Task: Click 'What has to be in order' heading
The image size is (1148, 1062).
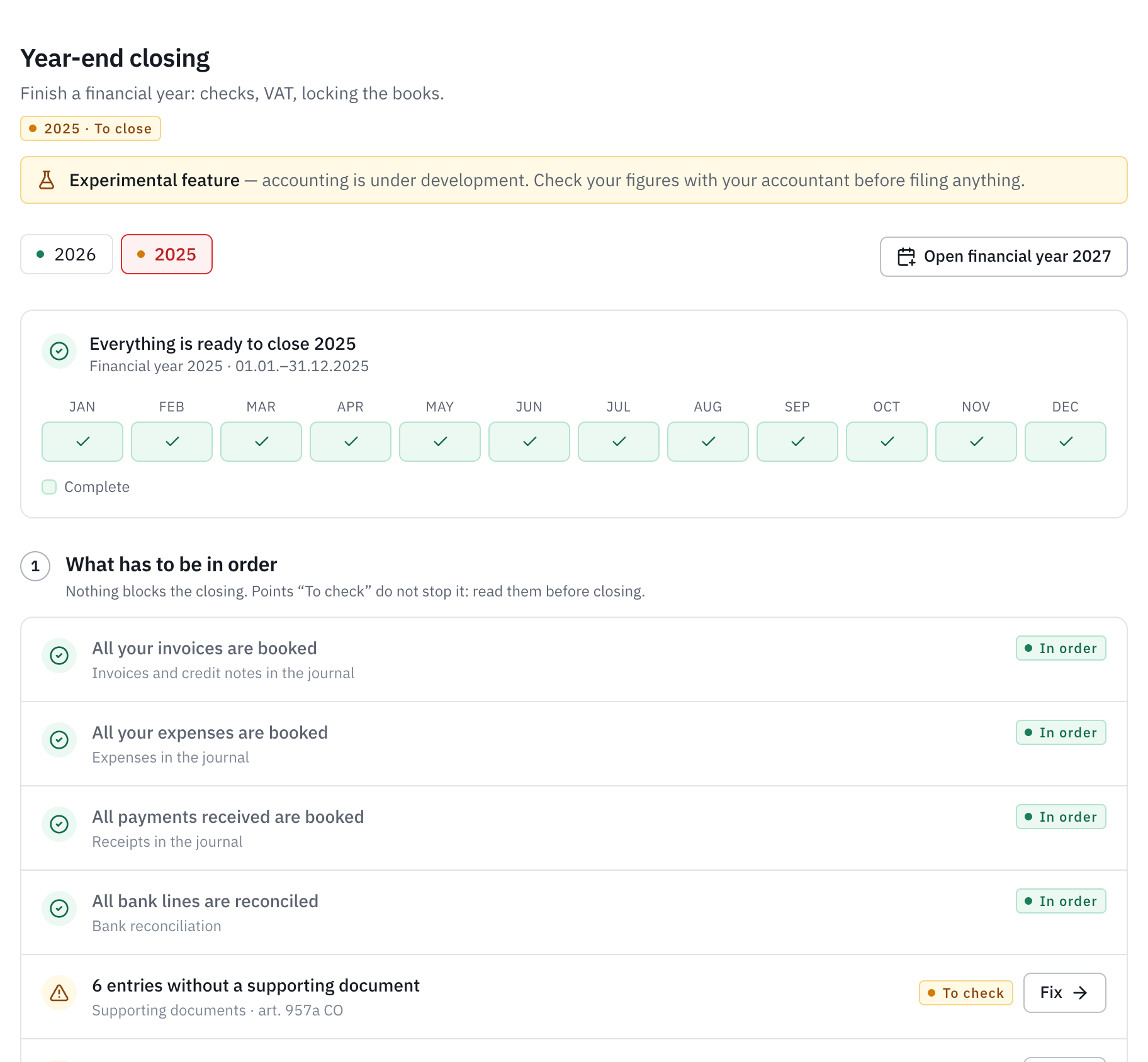Action: 171,564
